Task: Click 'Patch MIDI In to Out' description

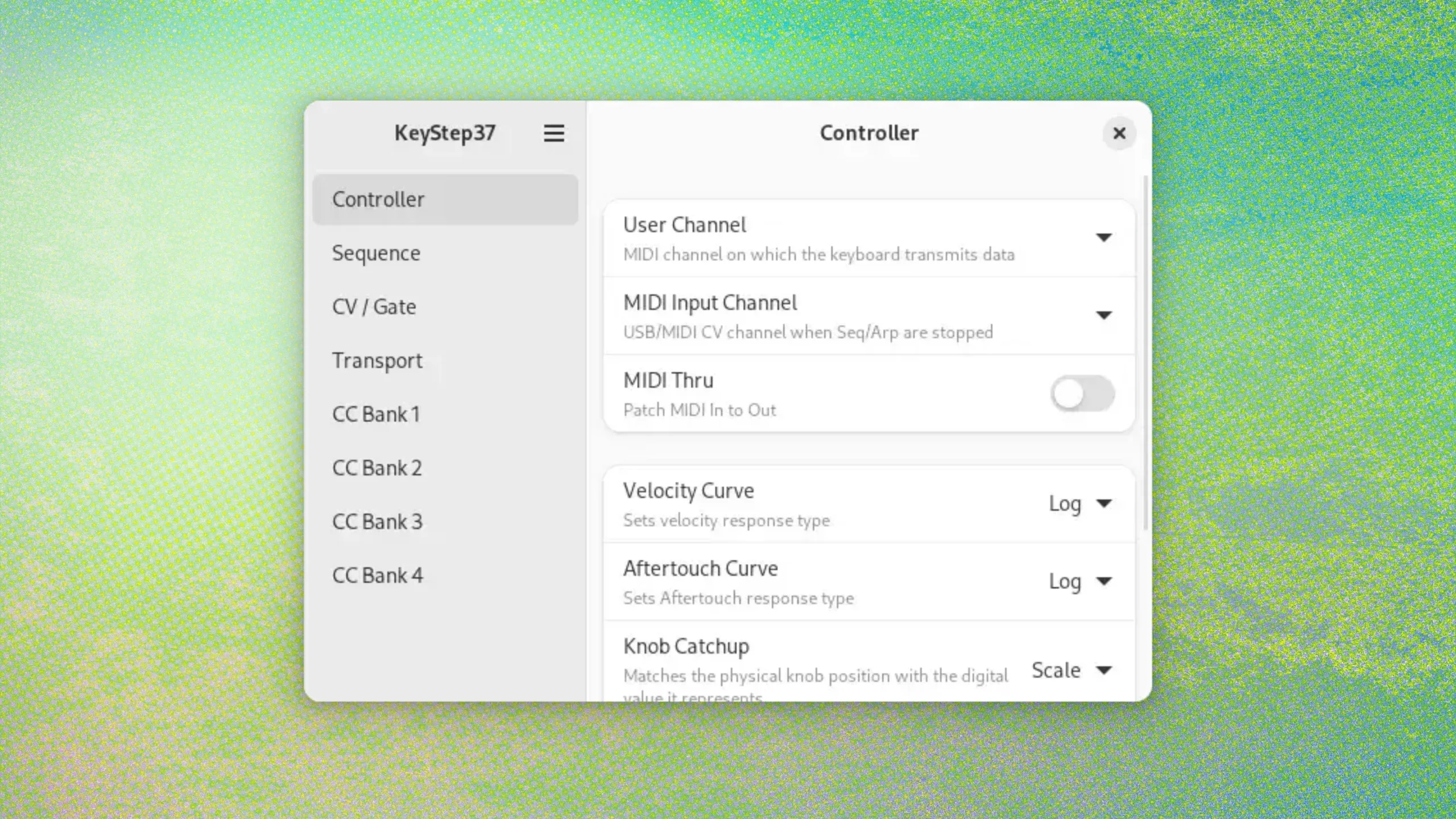Action: tap(700, 411)
